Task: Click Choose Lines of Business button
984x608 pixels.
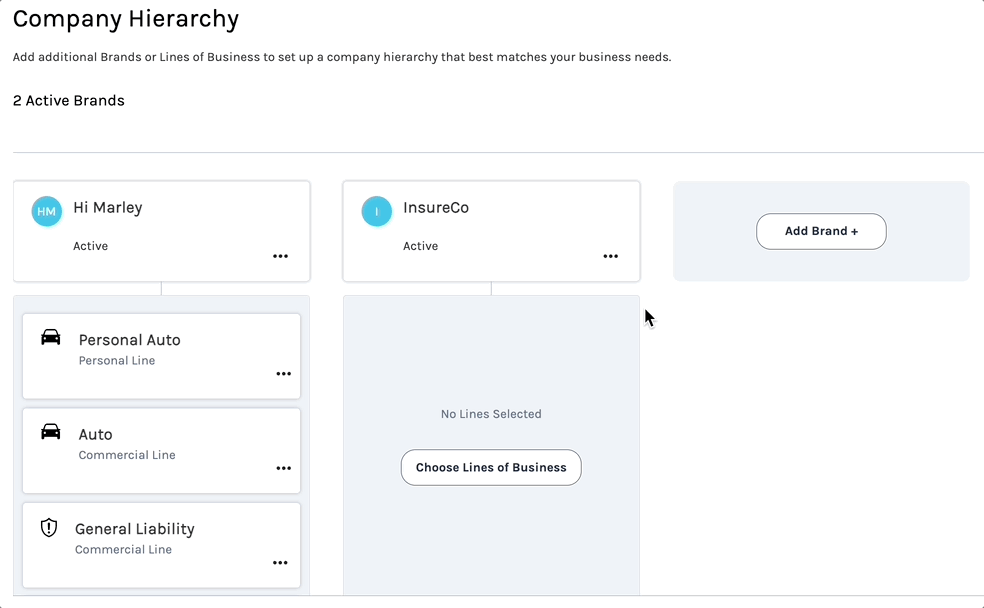Action: pyautogui.click(x=491, y=467)
